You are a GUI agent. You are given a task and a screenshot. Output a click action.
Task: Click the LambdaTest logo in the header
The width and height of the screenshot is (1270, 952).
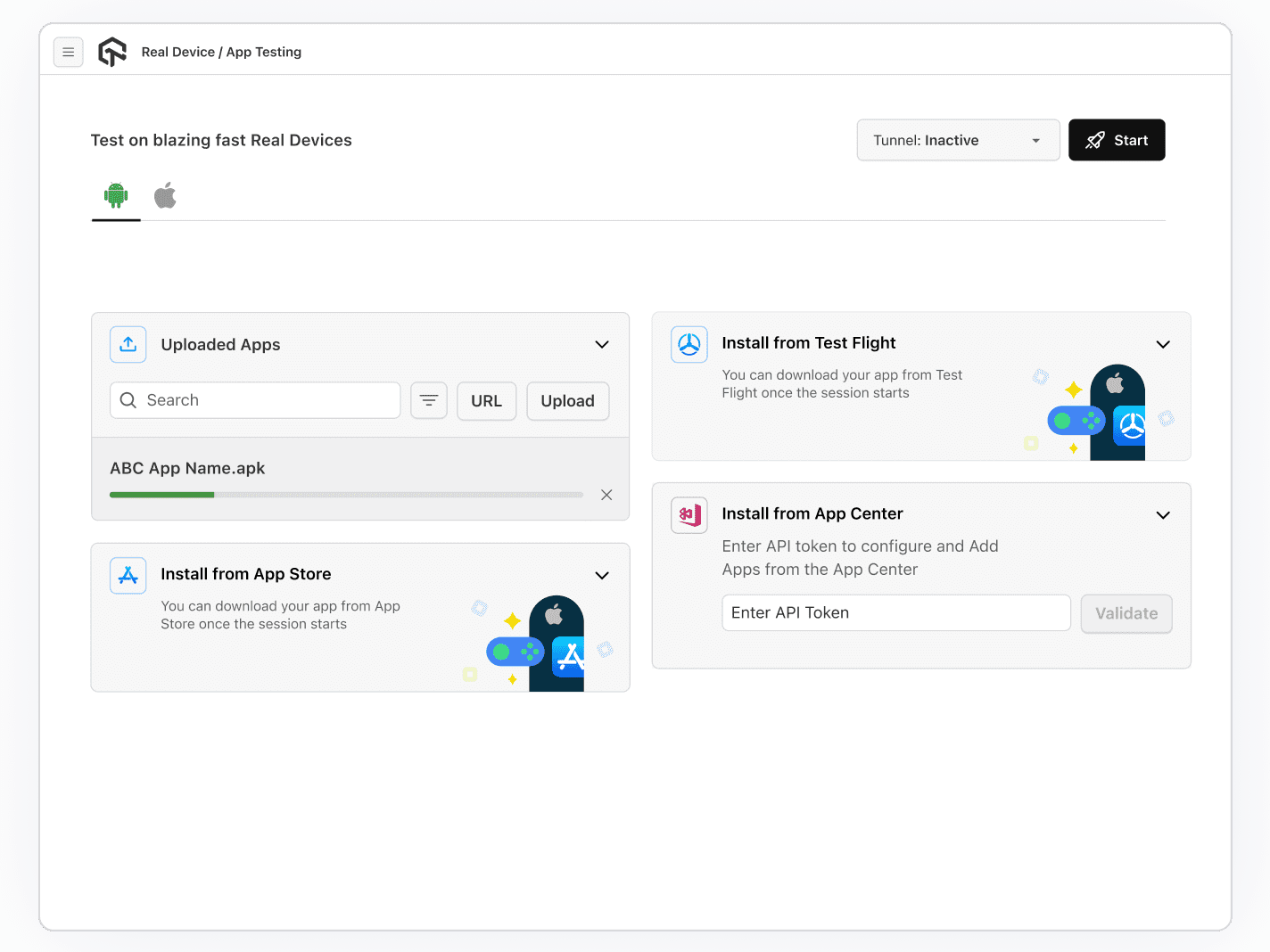click(x=112, y=52)
